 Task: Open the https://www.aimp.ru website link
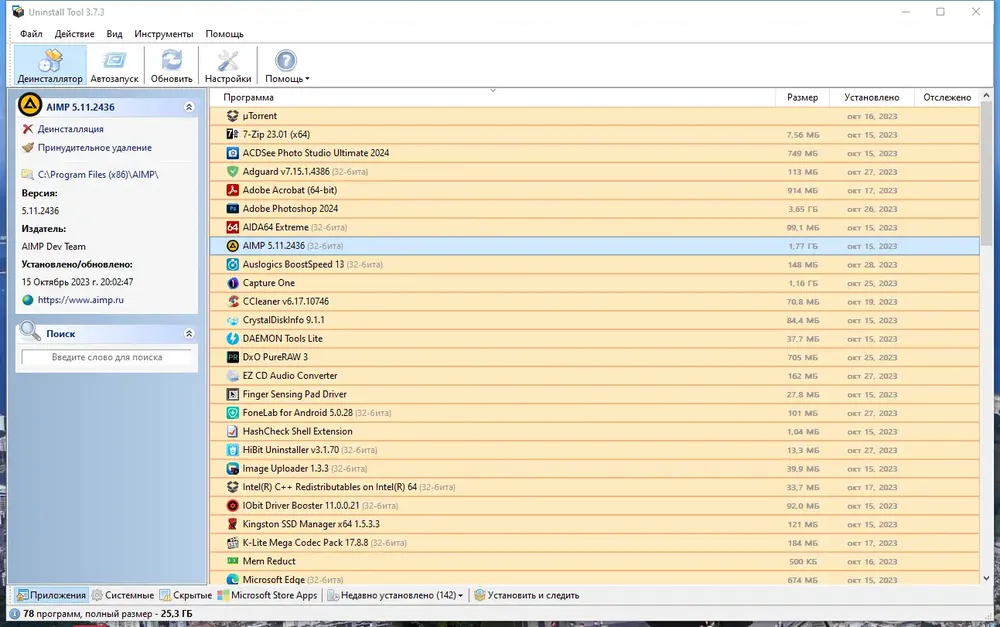point(80,300)
